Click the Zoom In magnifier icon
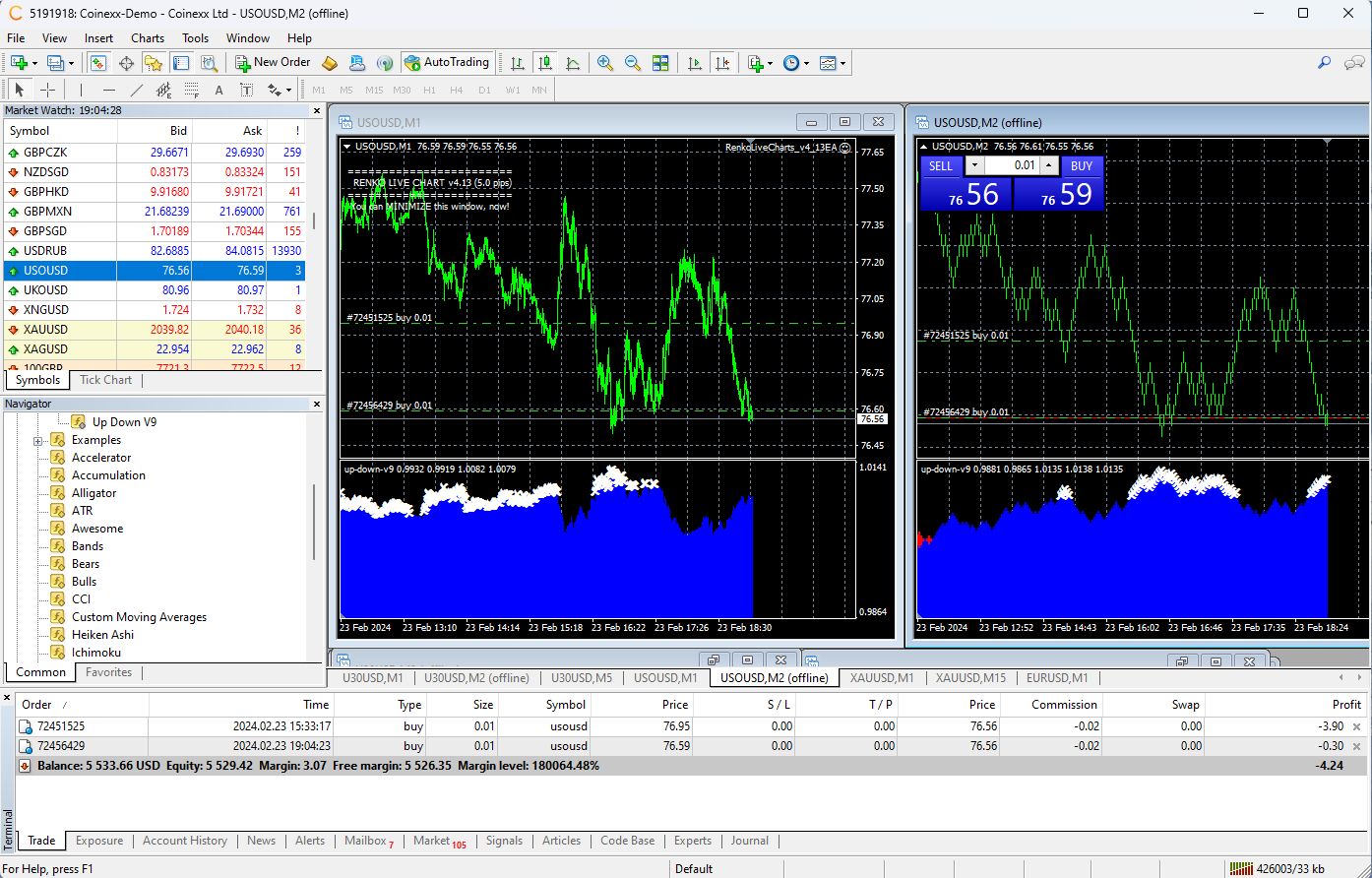1372x878 pixels. (x=605, y=63)
